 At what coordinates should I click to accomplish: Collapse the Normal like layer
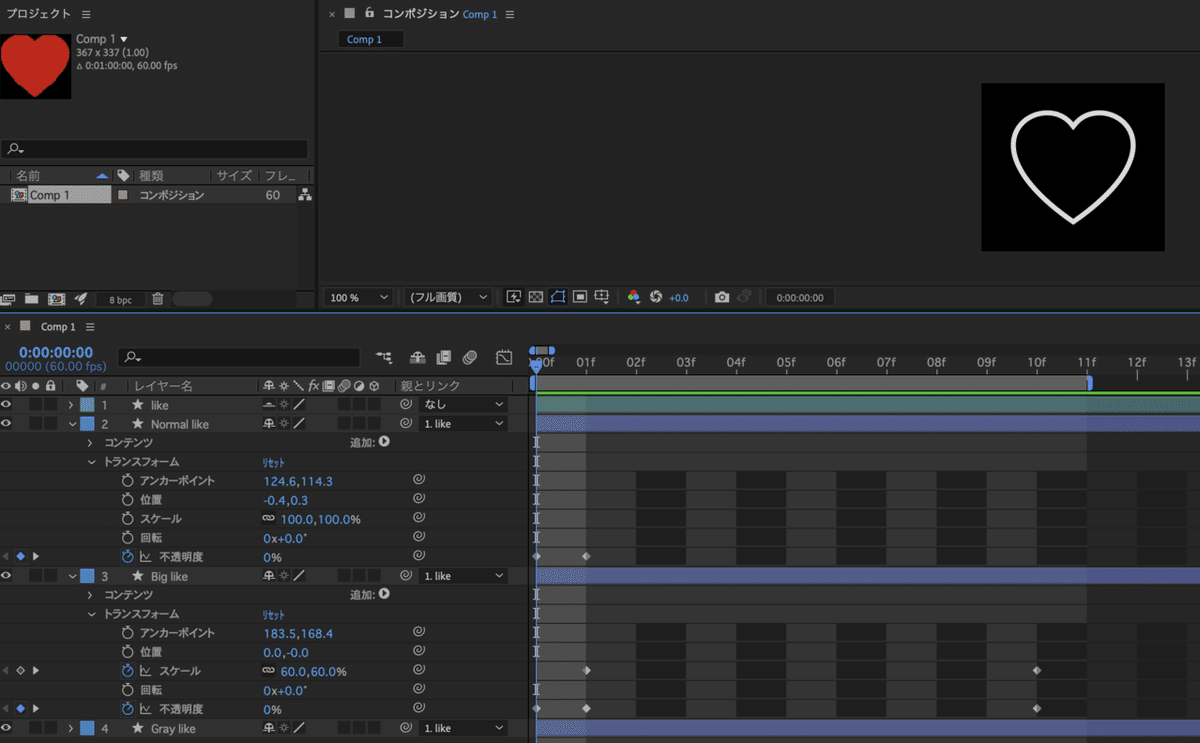72,424
